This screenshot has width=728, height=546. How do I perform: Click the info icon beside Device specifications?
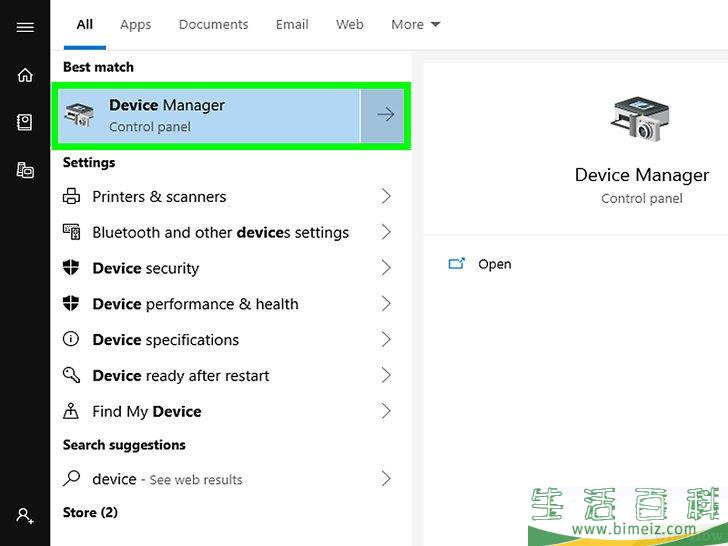click(71, 339)
